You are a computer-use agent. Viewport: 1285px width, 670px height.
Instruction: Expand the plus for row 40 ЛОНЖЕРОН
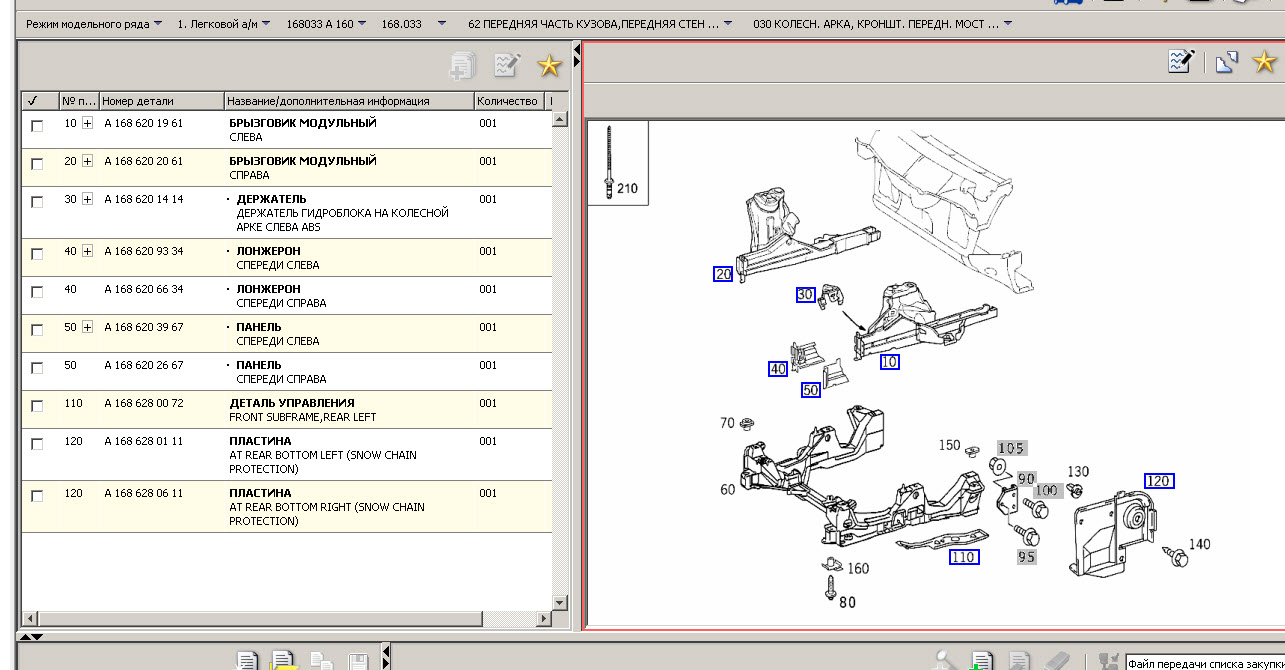tap(87, 251)
